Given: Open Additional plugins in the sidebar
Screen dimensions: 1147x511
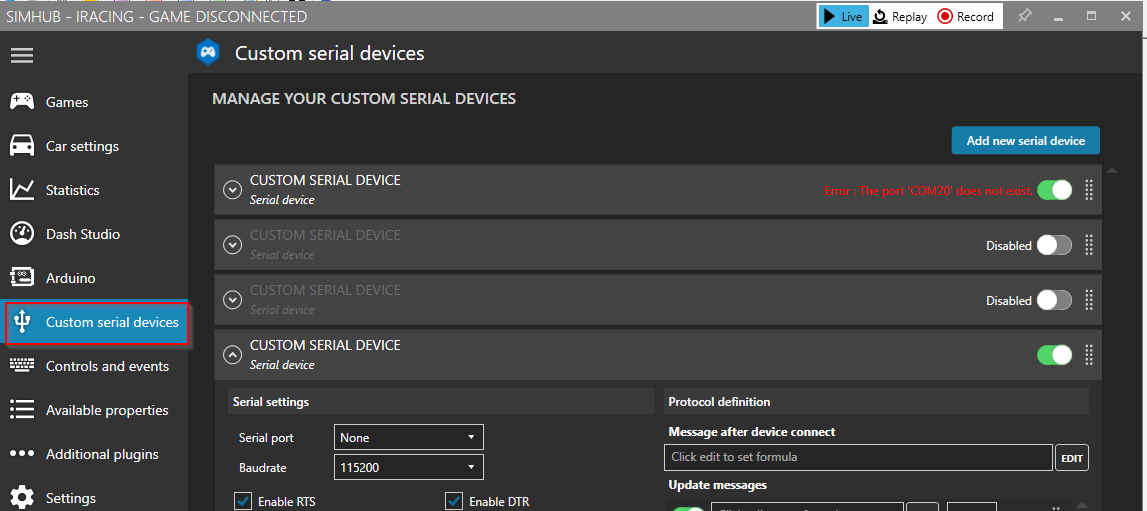Looking at the screenshot, I should point(102,454).
